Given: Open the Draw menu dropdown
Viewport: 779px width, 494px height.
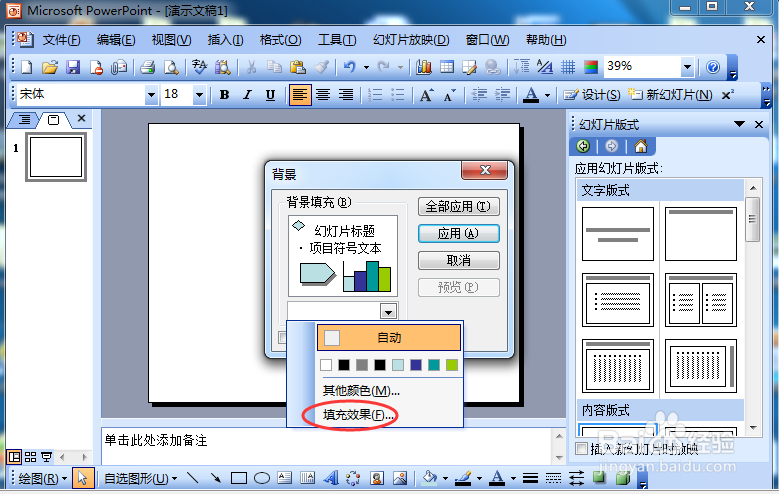Looking at the screenshot, I should (x=43, y=479).
